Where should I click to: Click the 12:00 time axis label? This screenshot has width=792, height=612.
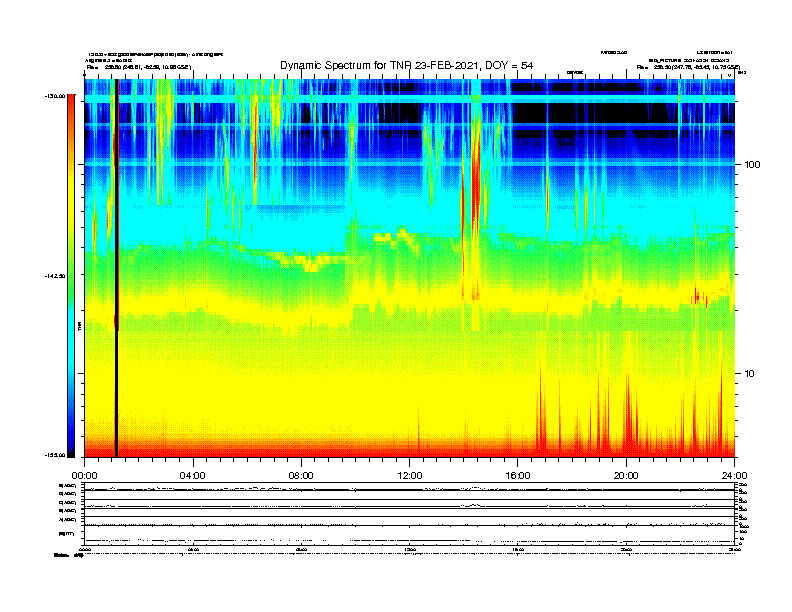coord(410,476)
